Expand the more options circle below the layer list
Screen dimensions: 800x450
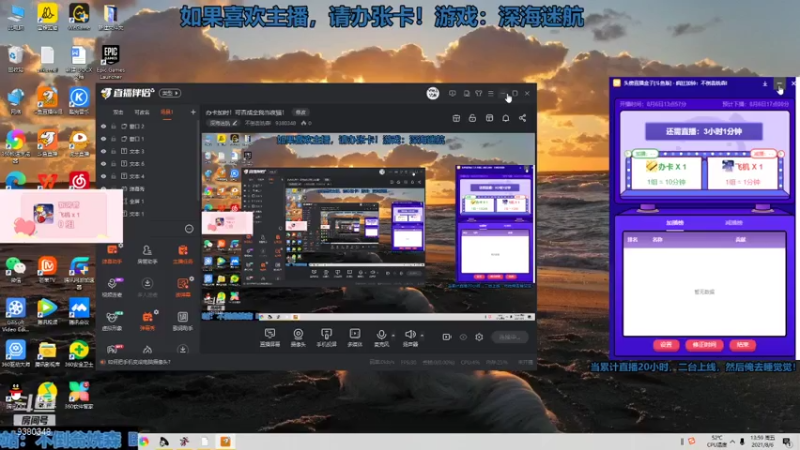click(189, 229)
